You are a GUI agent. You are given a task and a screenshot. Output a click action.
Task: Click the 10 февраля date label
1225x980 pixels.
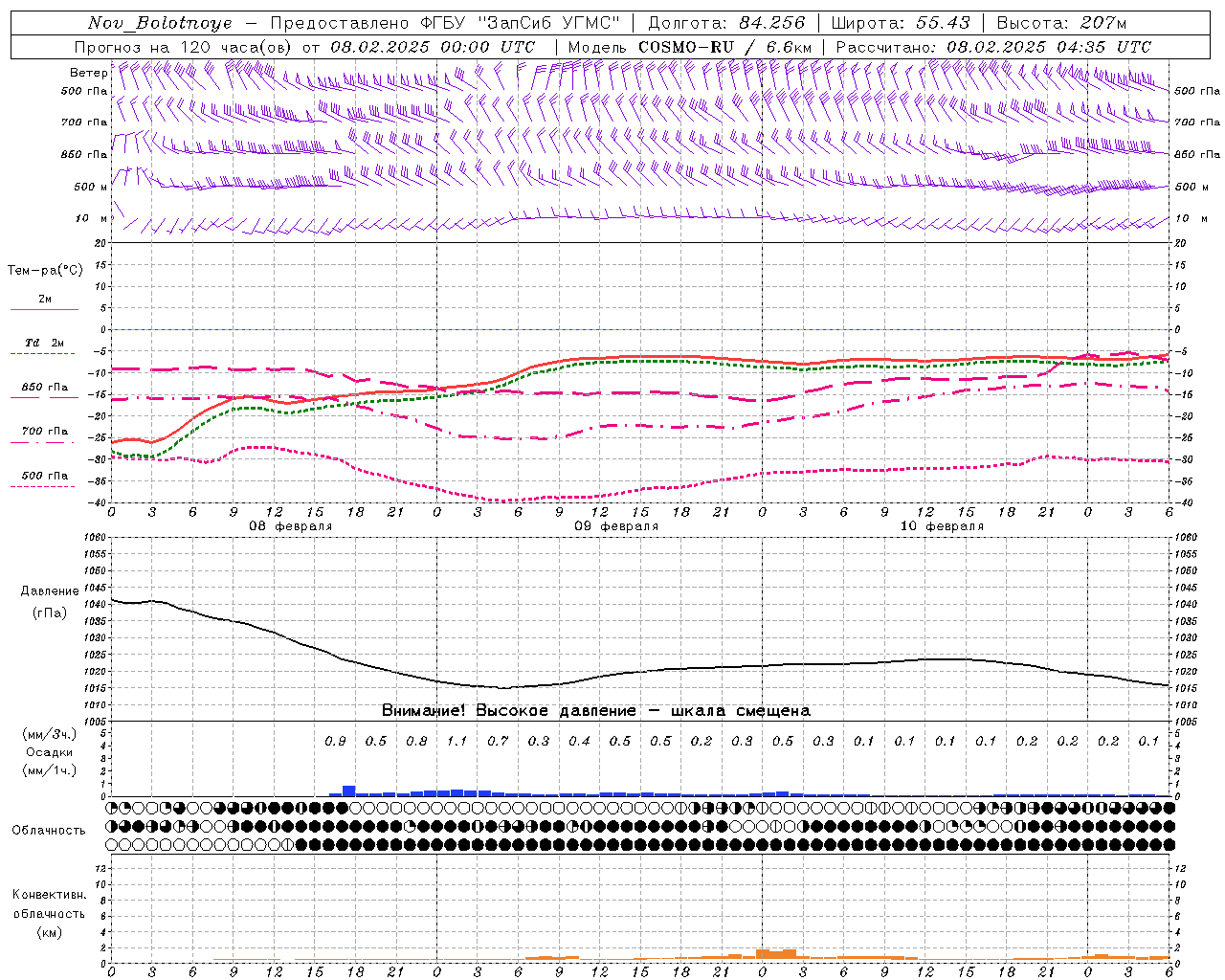pyautogui.click(x=942, y=526)
